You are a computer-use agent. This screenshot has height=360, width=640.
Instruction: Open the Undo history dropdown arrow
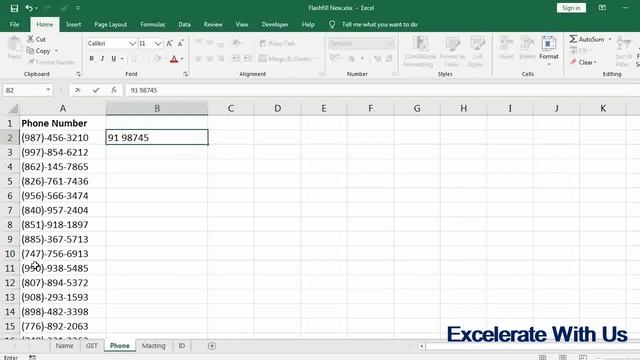tap(36, 8)
